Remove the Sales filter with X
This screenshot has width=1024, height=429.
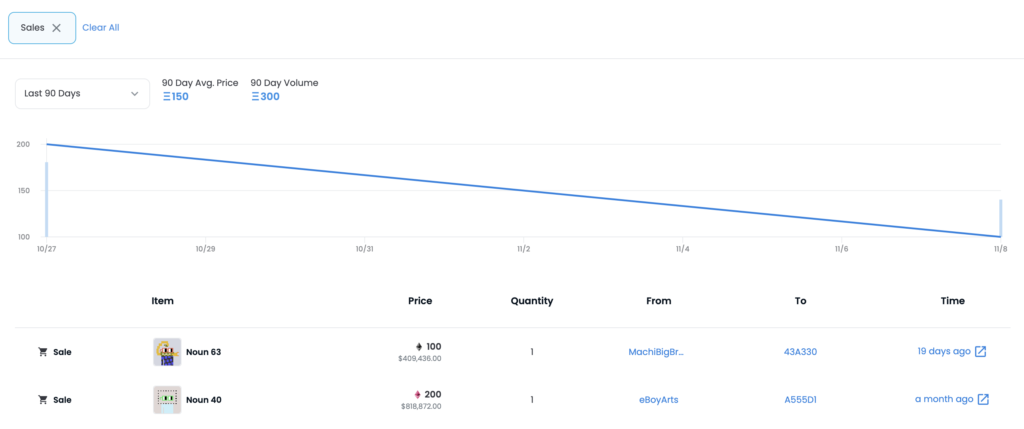coord(57,28)
